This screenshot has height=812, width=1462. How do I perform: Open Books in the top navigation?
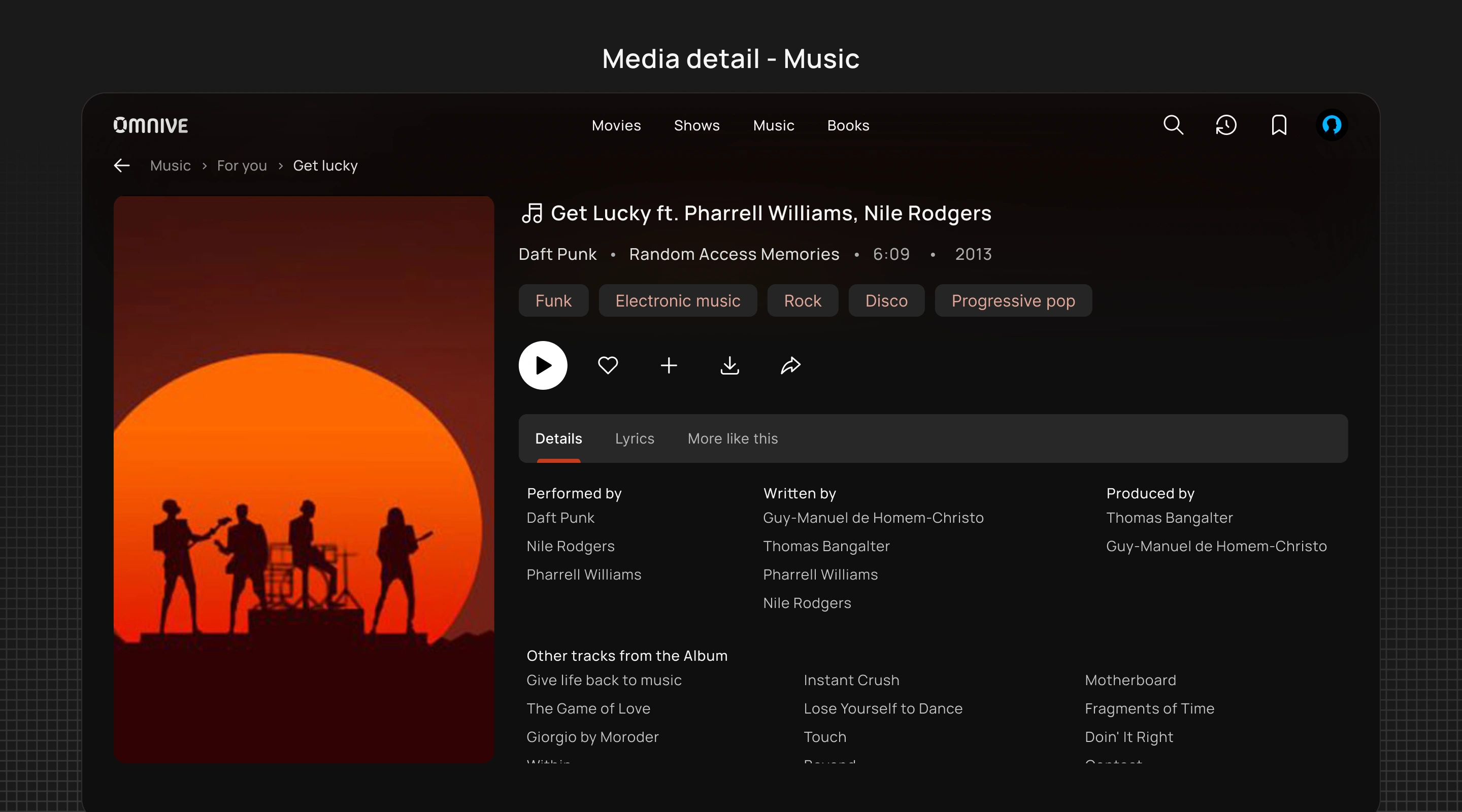tap(848, 125)
